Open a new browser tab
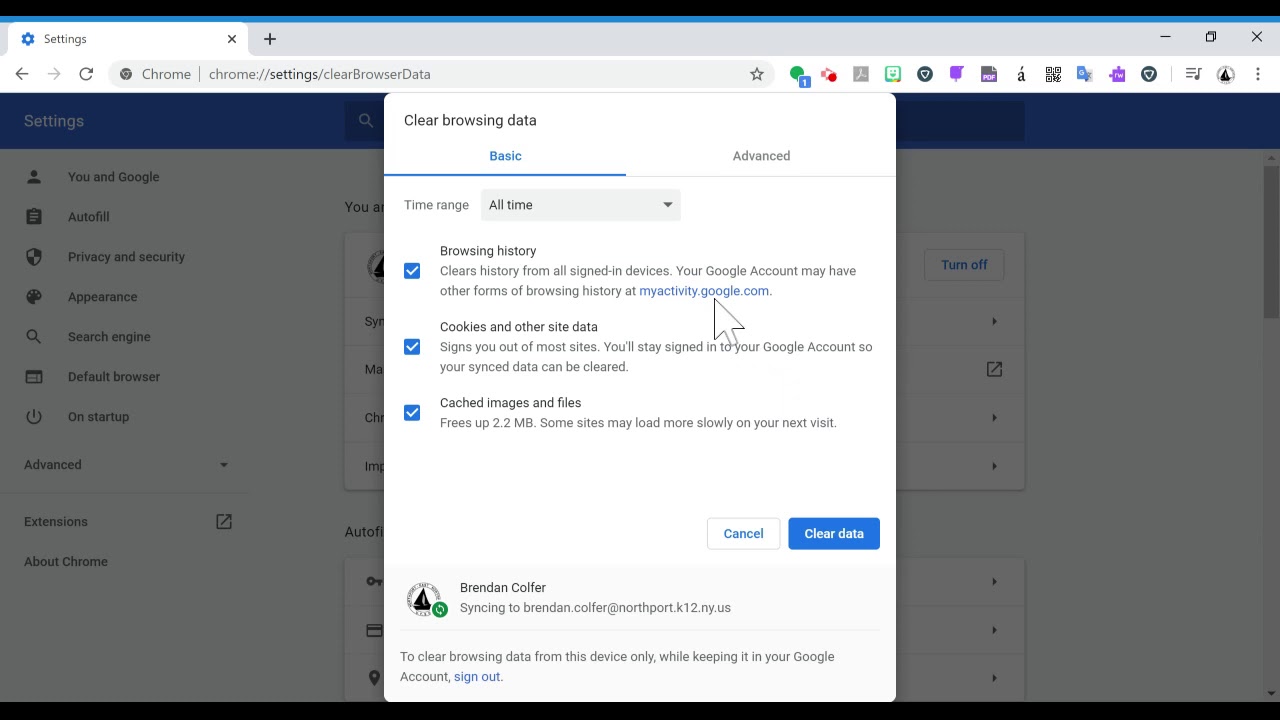Screen dimensions: 1280x720 pos(270,39)
